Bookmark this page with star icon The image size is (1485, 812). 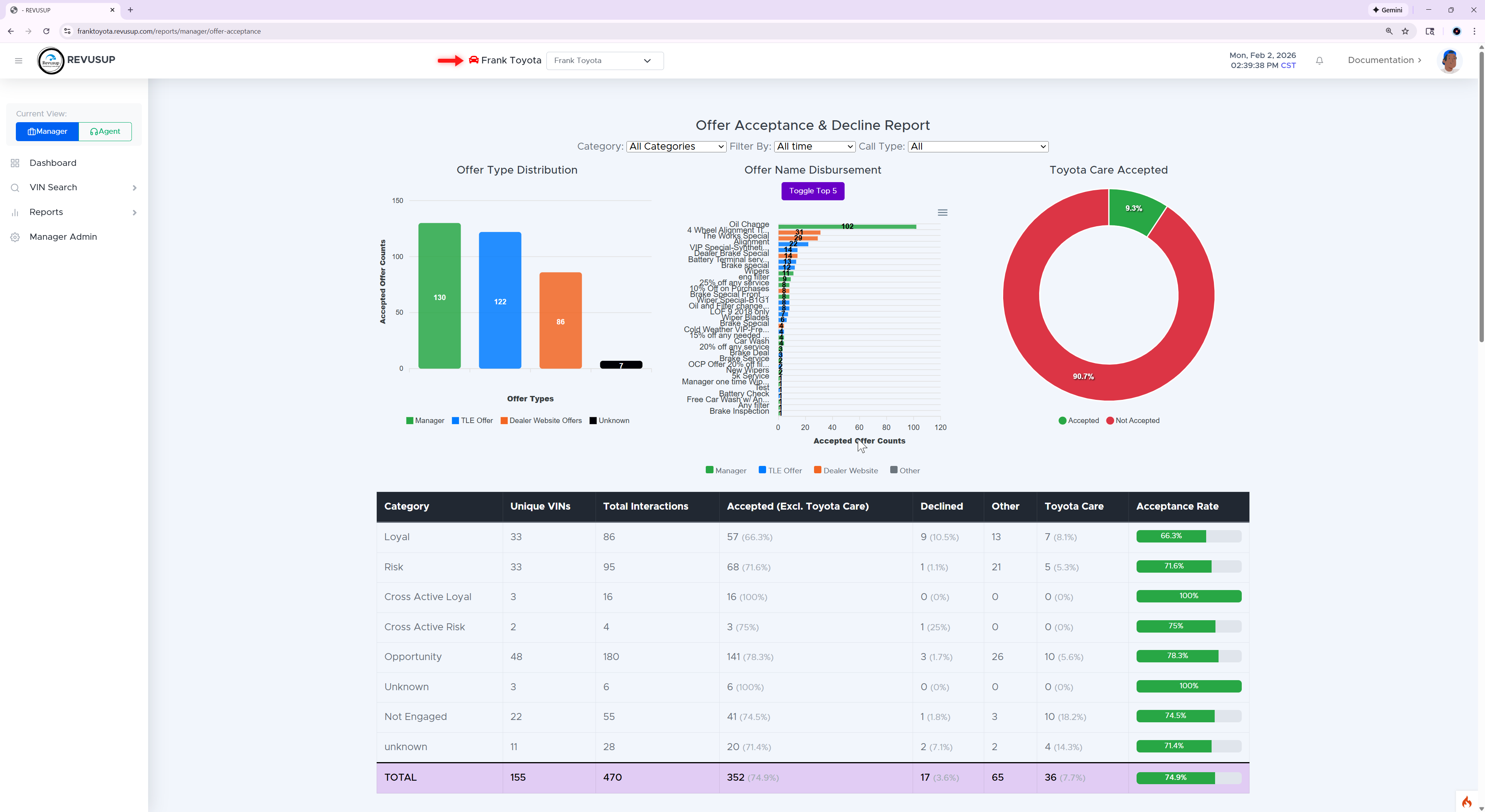click(x=1405, y=31)
